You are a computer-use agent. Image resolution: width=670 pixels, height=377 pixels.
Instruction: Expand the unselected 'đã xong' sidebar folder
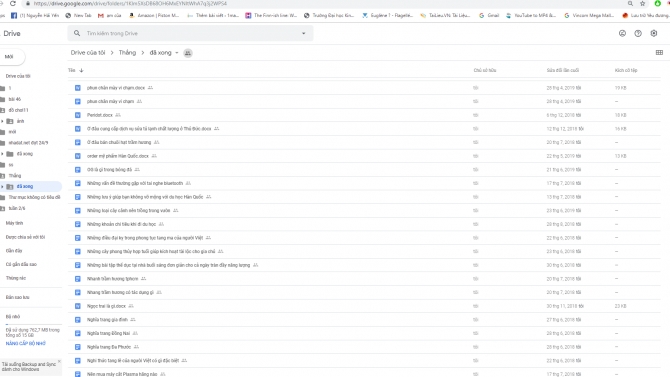click(x=3, y=154)
